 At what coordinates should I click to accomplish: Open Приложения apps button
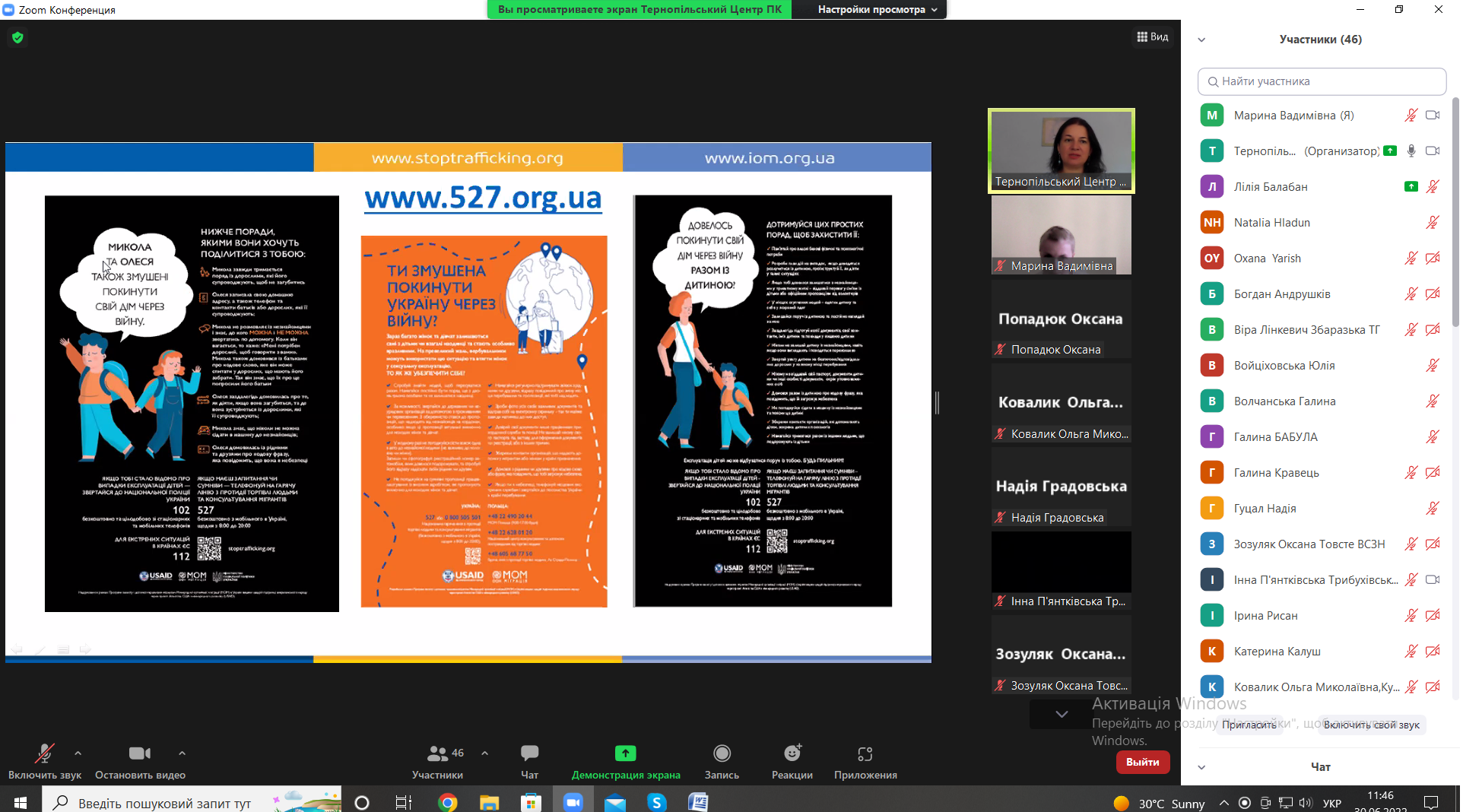tap(865, 761)
